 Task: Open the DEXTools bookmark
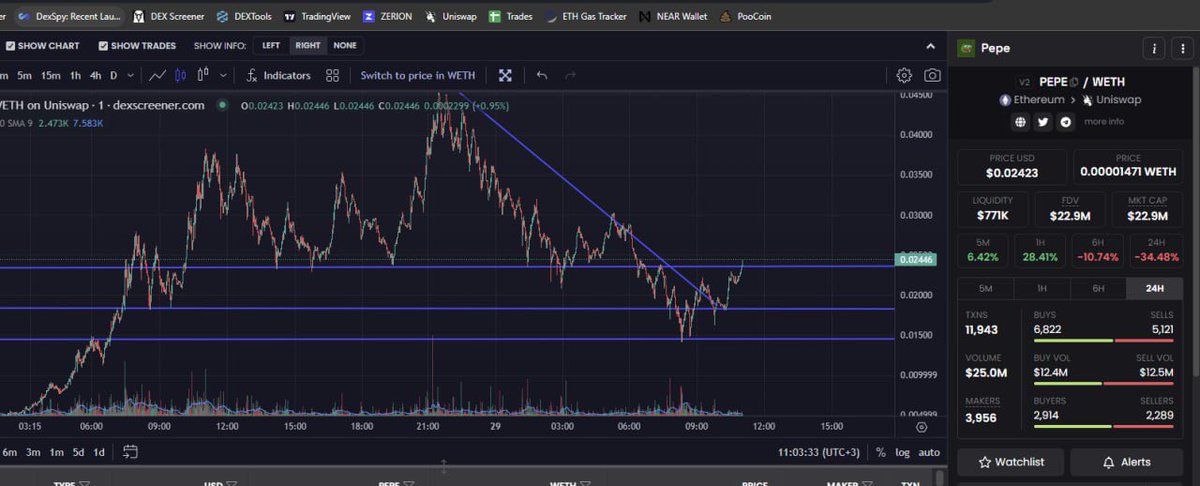point(243,16)
